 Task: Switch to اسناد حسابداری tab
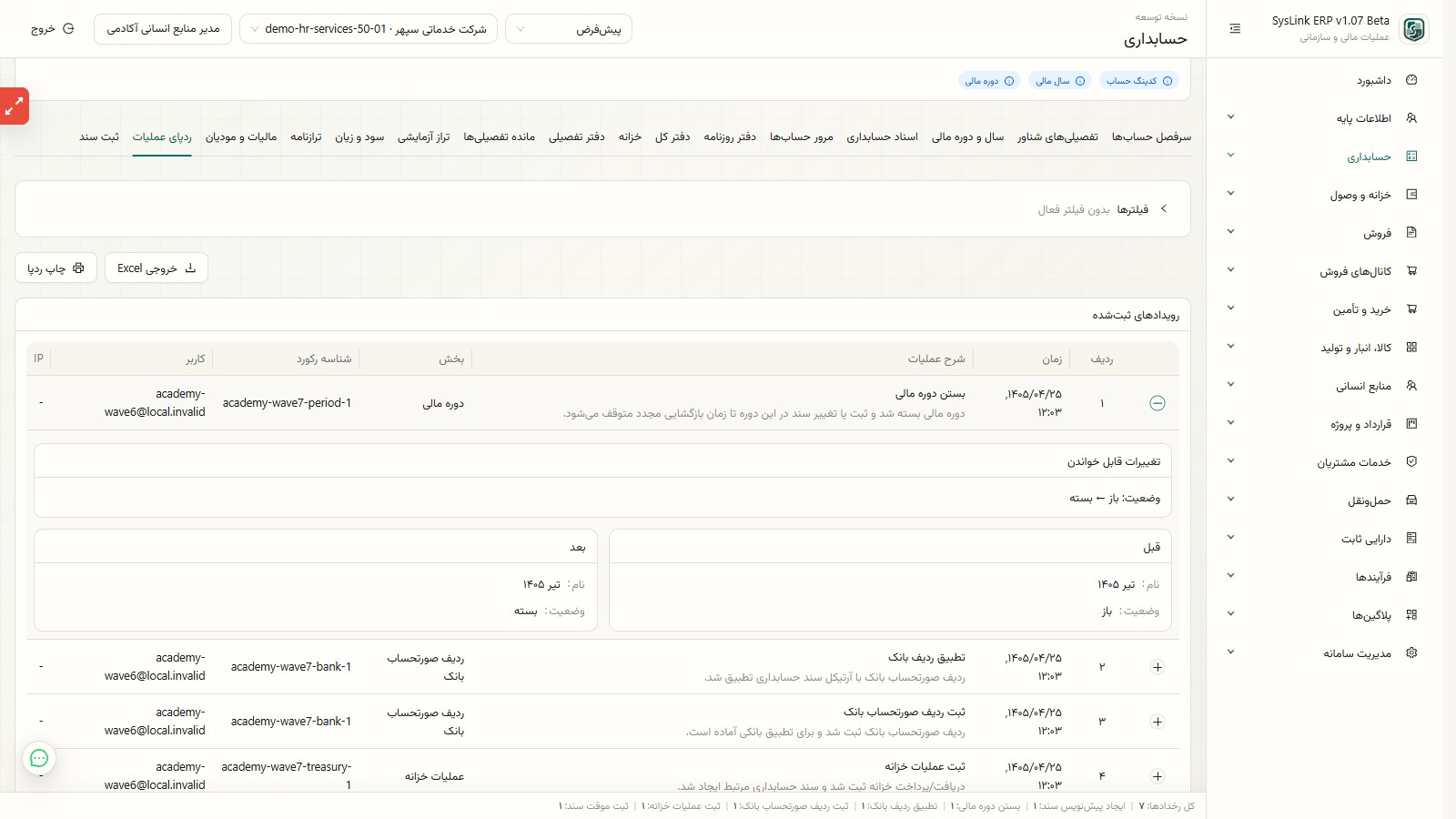point(883,137)
